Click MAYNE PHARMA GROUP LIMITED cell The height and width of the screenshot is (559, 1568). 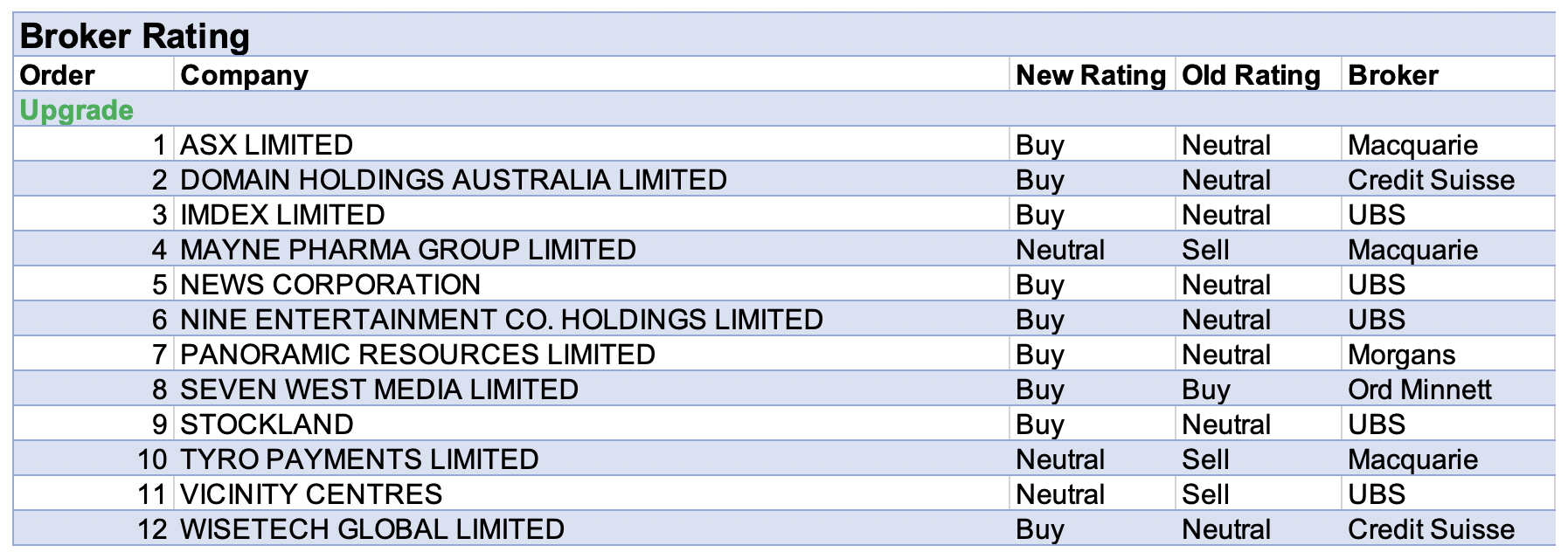[x=407, y=250]
